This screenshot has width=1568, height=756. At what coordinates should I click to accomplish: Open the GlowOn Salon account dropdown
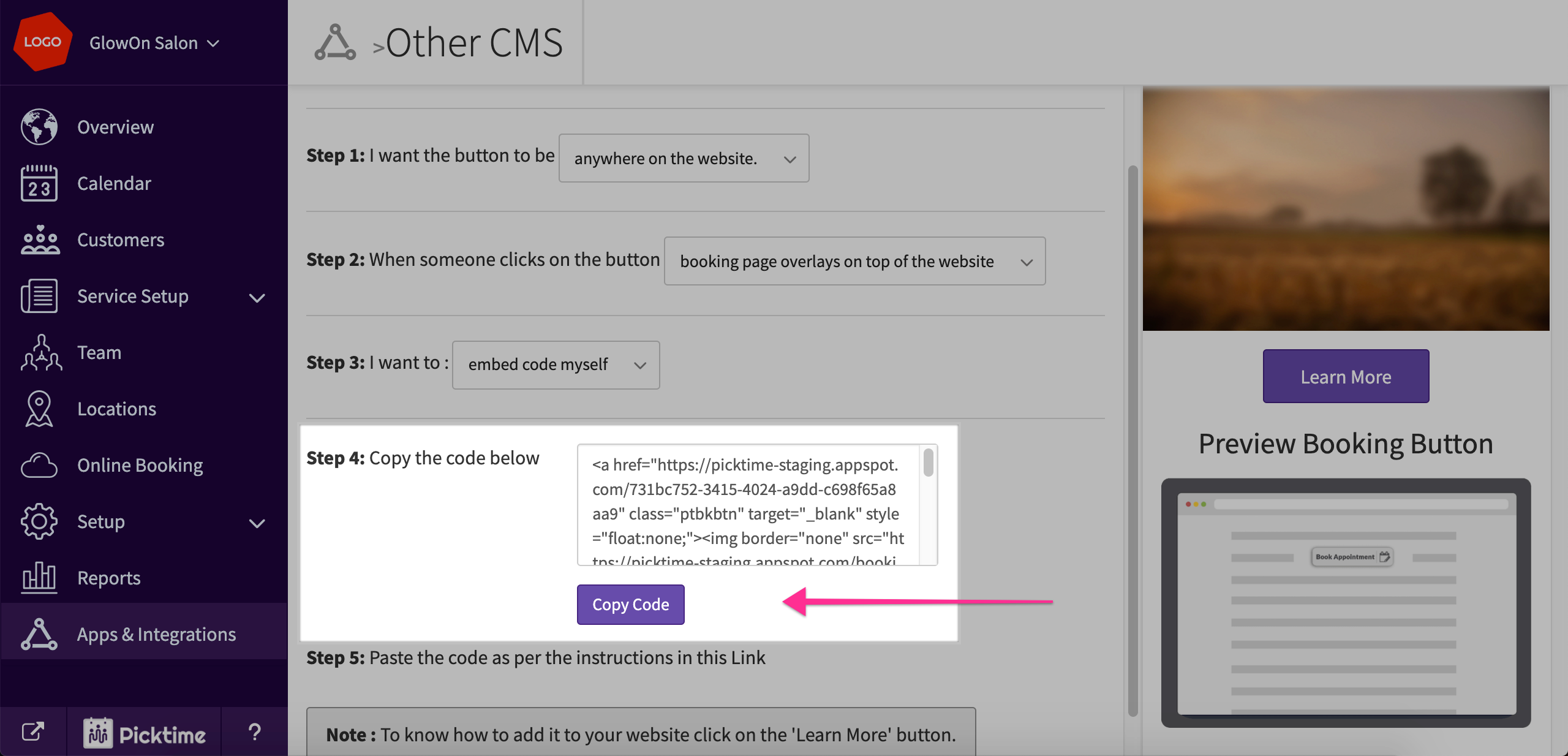[x=154, y=43]
